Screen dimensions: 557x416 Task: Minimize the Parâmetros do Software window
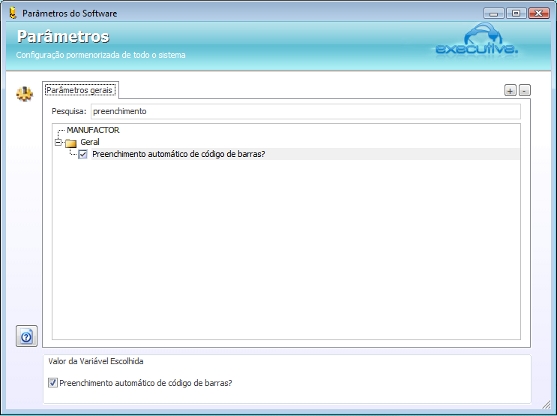[x=494, y=13]
